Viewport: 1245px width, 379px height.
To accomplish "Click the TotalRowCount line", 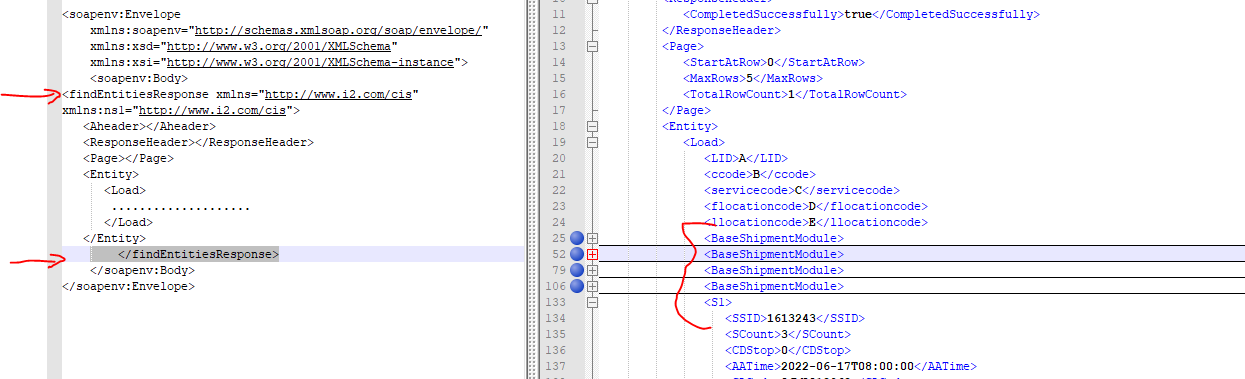I will click(795, 94).
